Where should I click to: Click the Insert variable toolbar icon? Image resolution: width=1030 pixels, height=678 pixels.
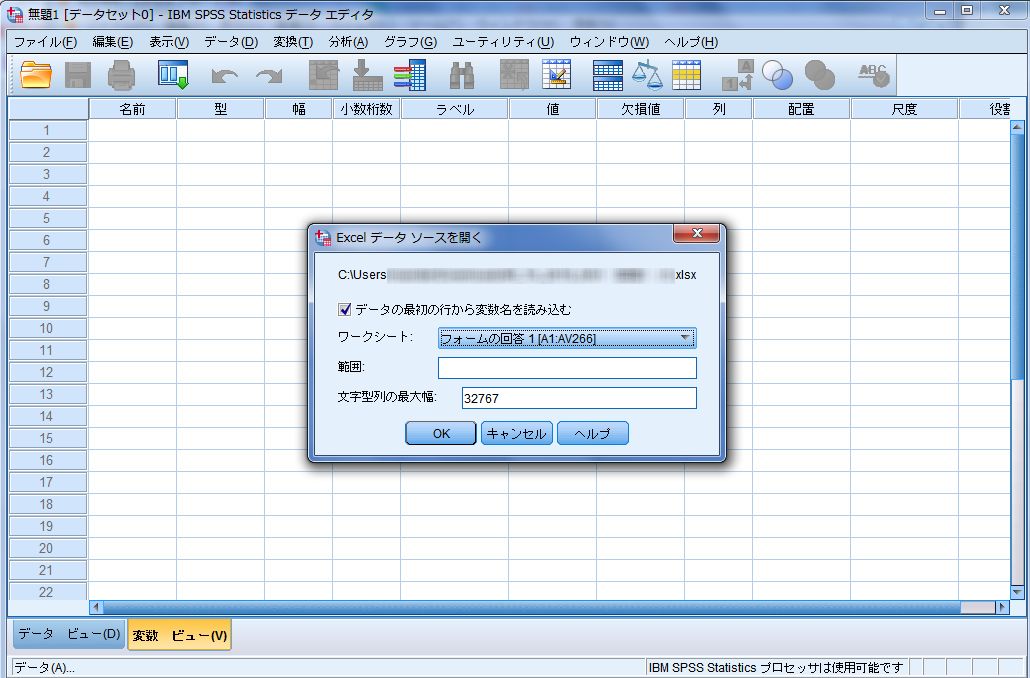(556, 75)
